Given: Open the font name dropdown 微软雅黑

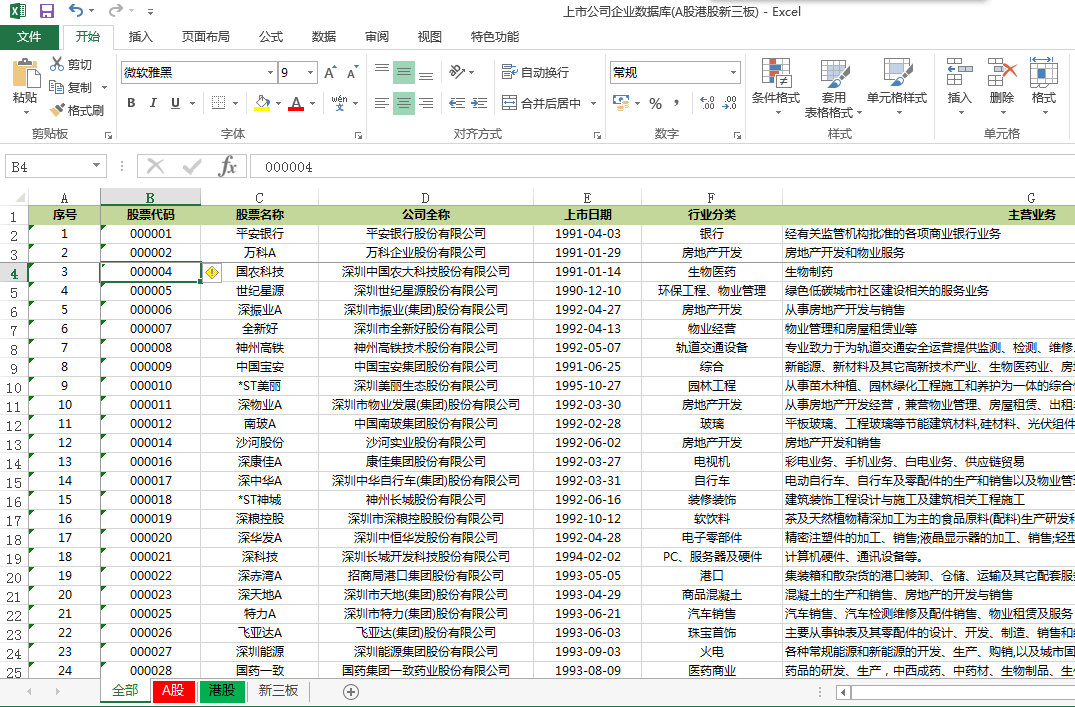Looking at the screenshot, I should pyautogui.click(x=270, y=72).
